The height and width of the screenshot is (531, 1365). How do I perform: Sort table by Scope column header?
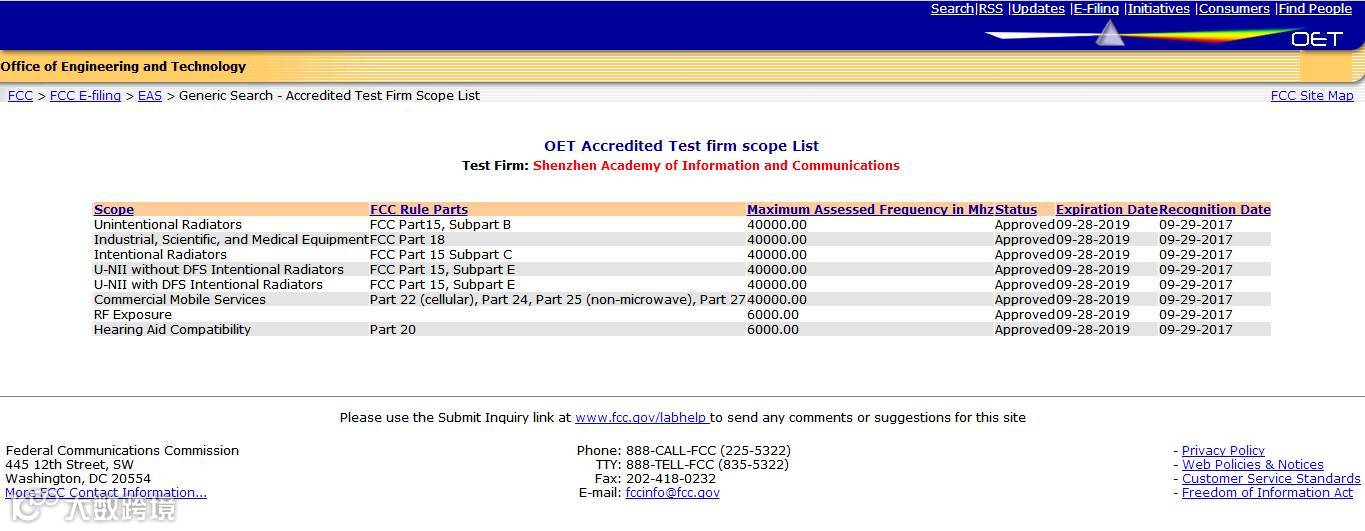[114, 210]
